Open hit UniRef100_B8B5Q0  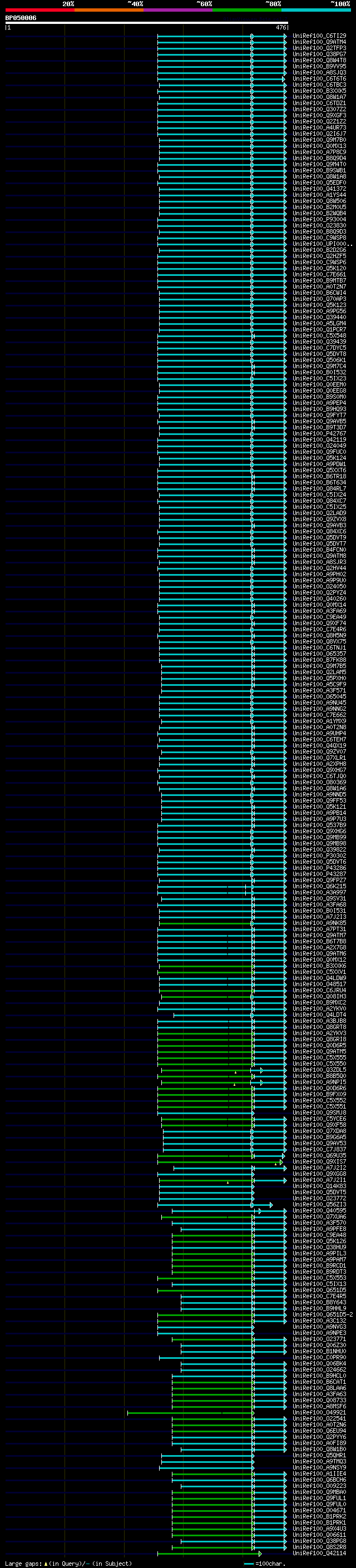pos(319,1076)
